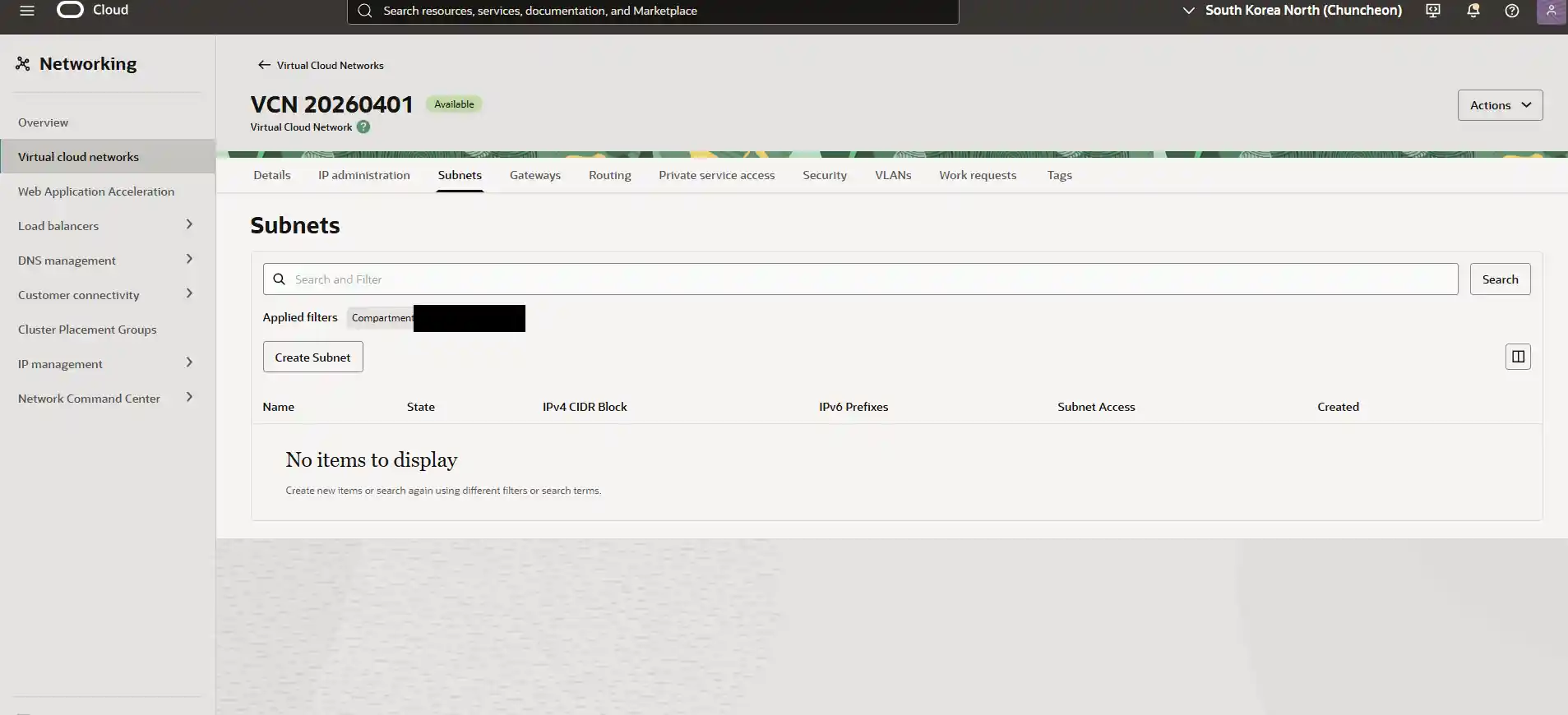
Task: Open the Cloud Shell developer tools icon
Action: coord(1433,11)
